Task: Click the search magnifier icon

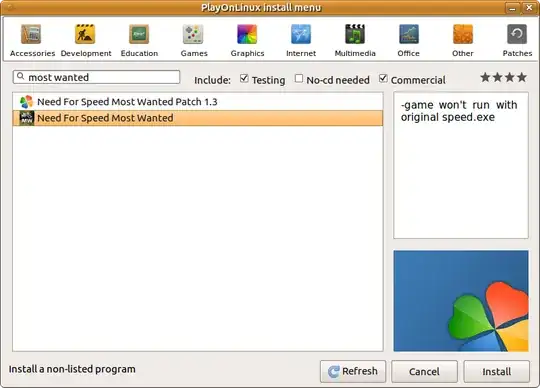Action: [x=21, y=76]
